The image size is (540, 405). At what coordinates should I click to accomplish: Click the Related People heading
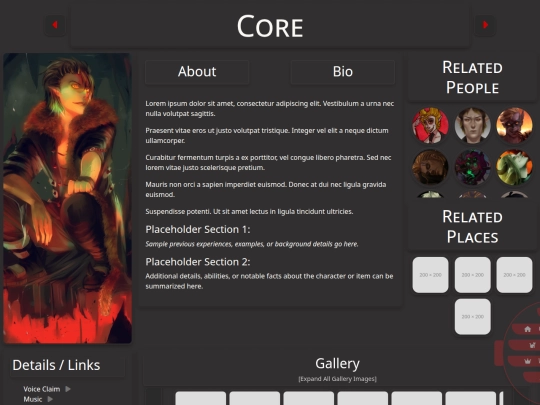click(472, 77)
